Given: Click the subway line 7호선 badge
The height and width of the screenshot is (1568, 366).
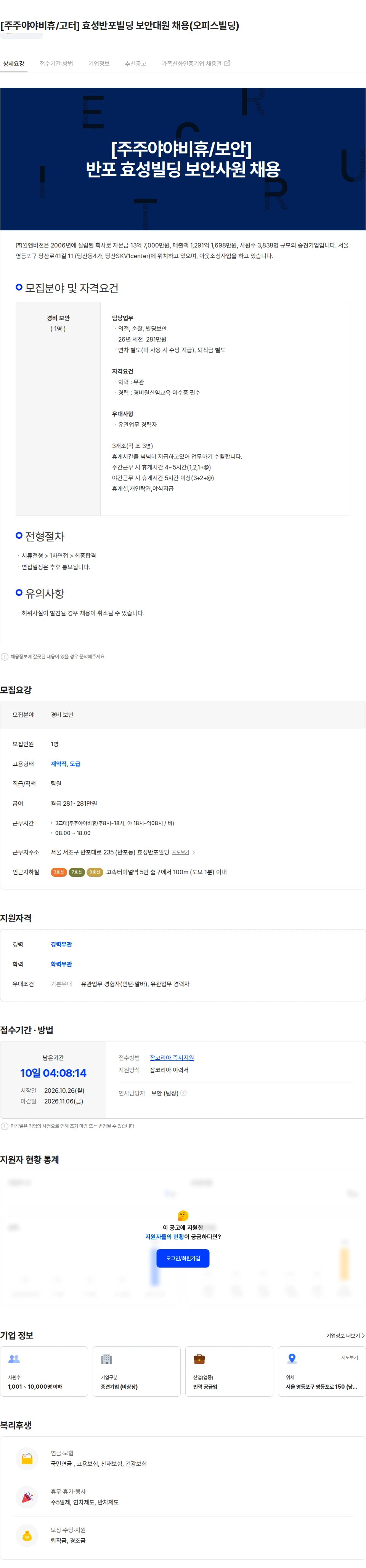Looking at the screenshot, I should 77,872.
